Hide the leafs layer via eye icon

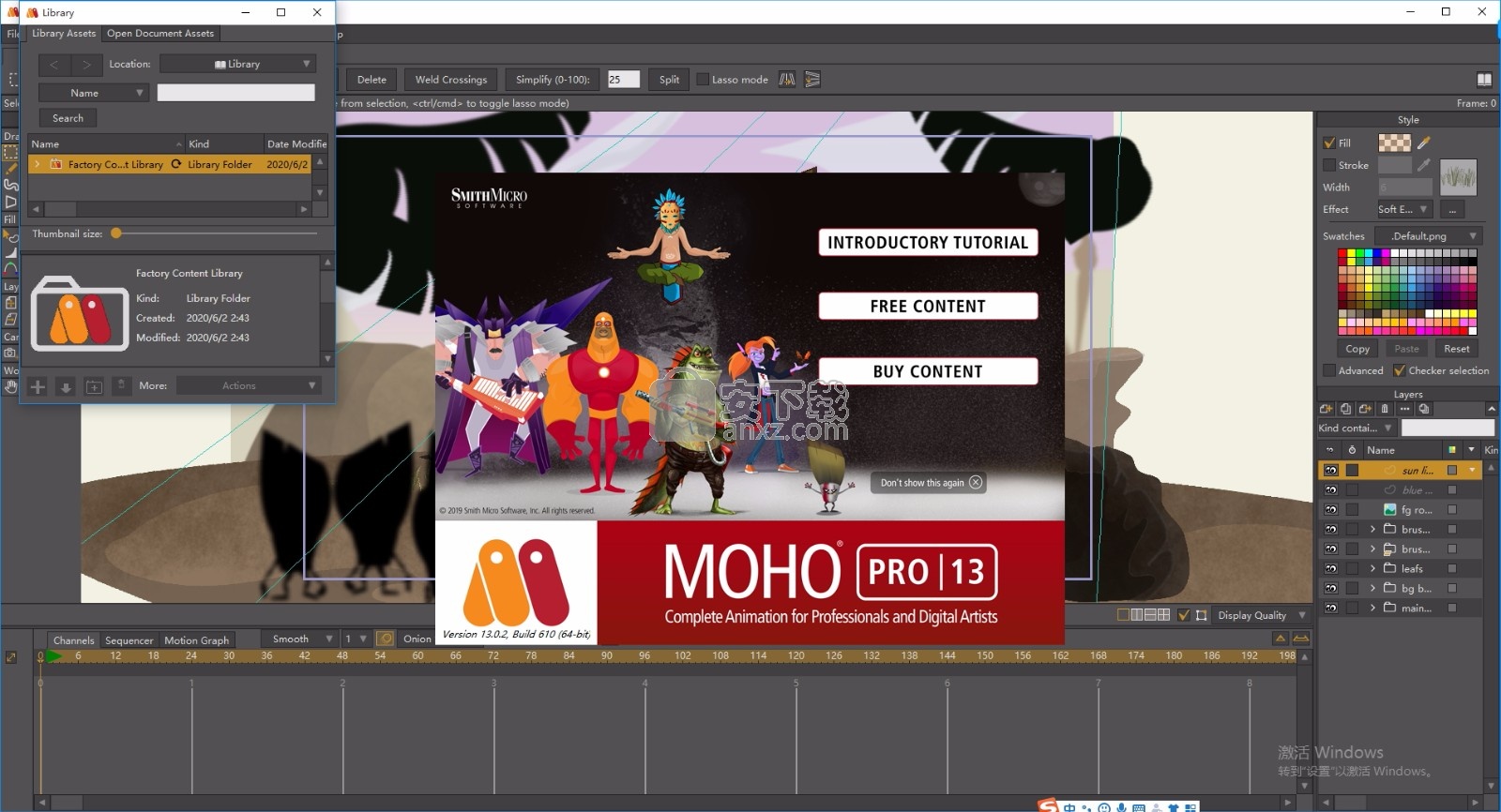click(1331, 568)
